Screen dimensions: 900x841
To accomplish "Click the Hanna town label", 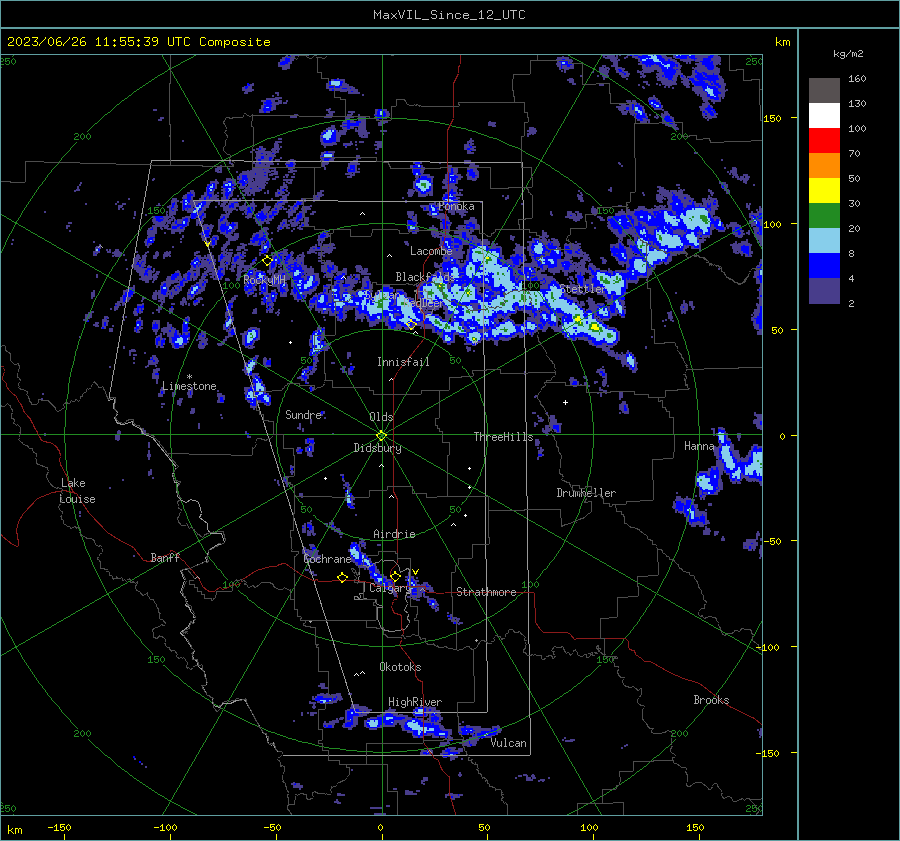I will [699, 446].
